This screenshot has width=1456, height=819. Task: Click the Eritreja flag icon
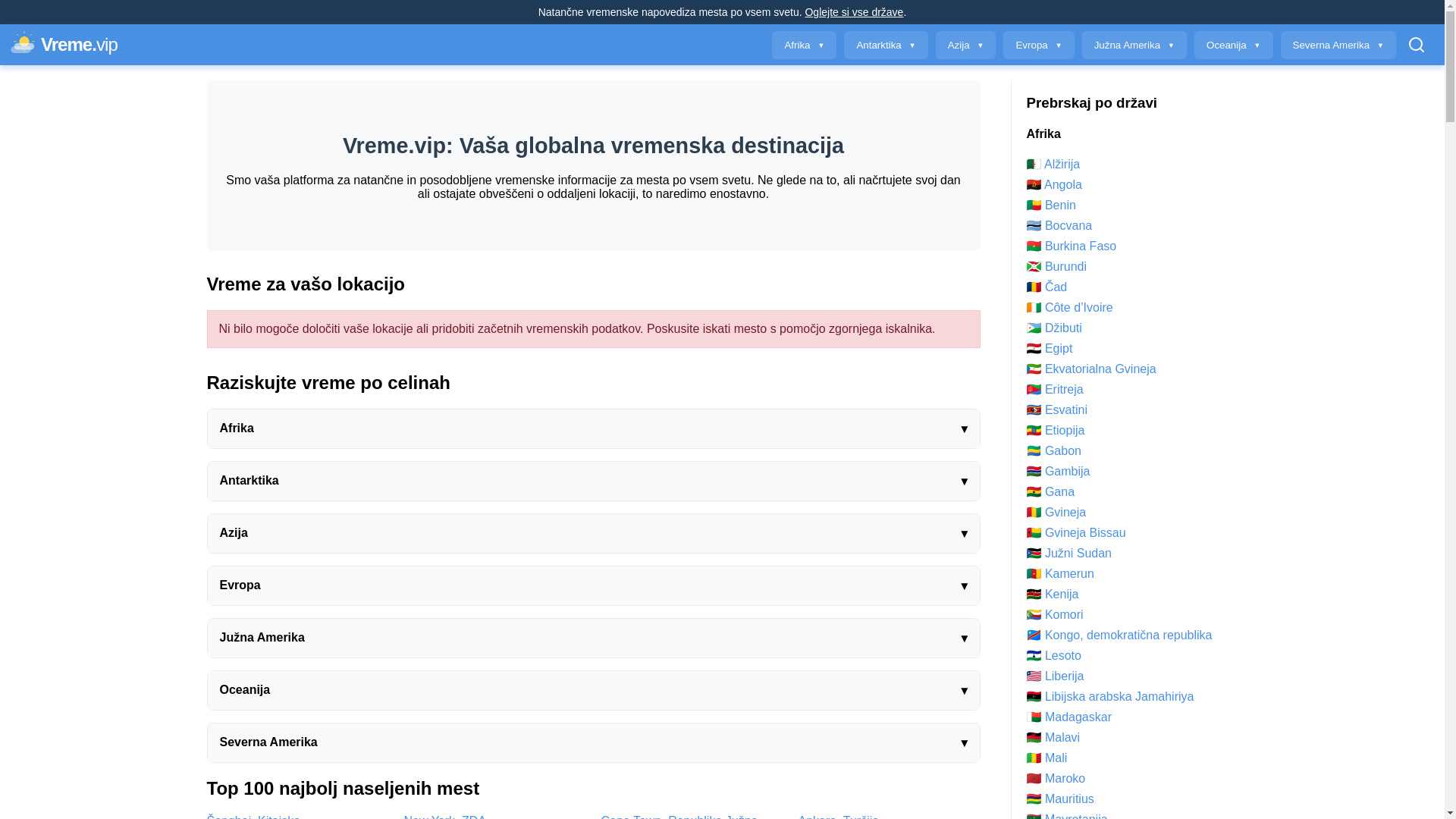tap(1034, 390)
